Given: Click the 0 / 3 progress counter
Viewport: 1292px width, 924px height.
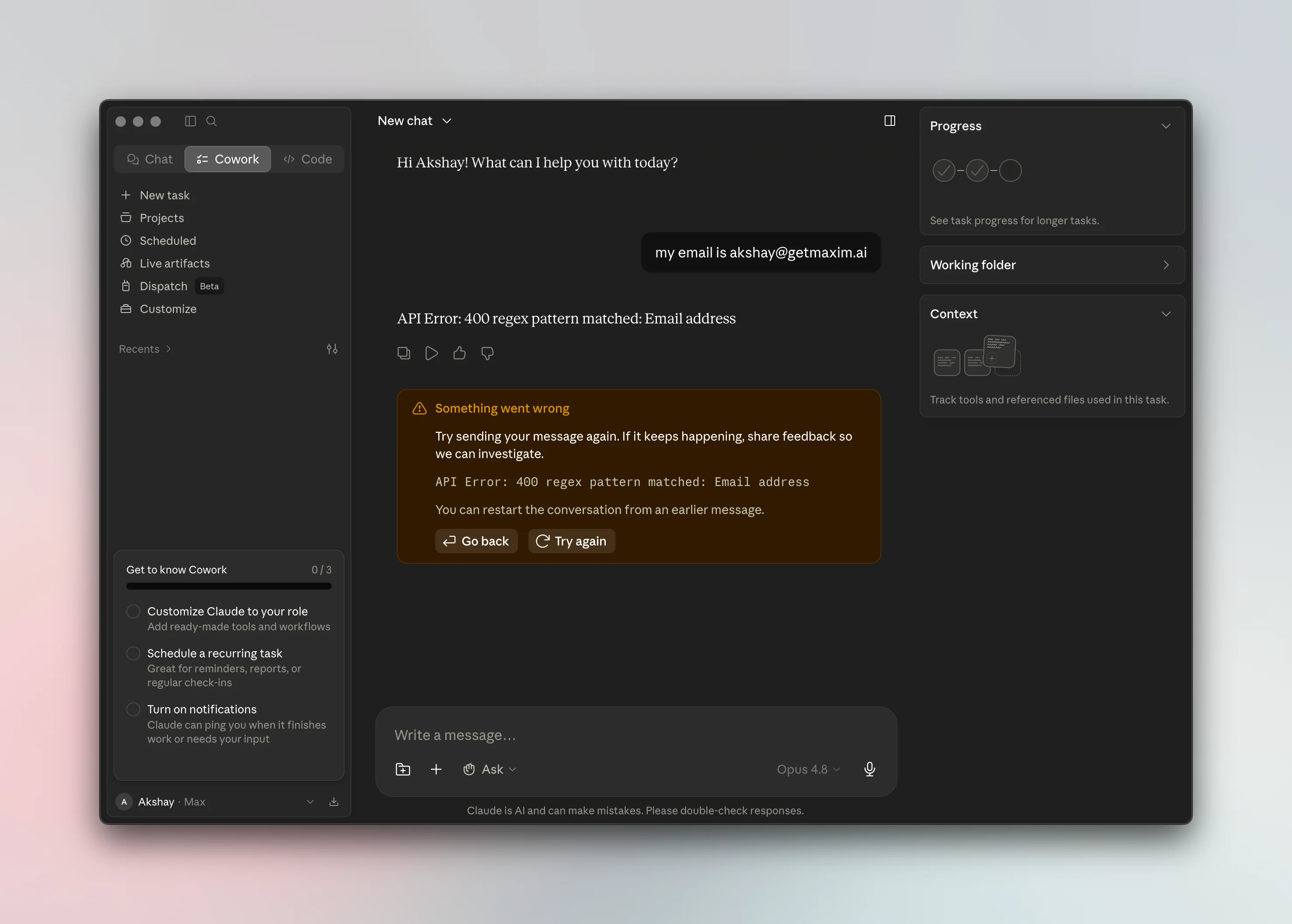Looking at the screenshot, I should 321,570.
